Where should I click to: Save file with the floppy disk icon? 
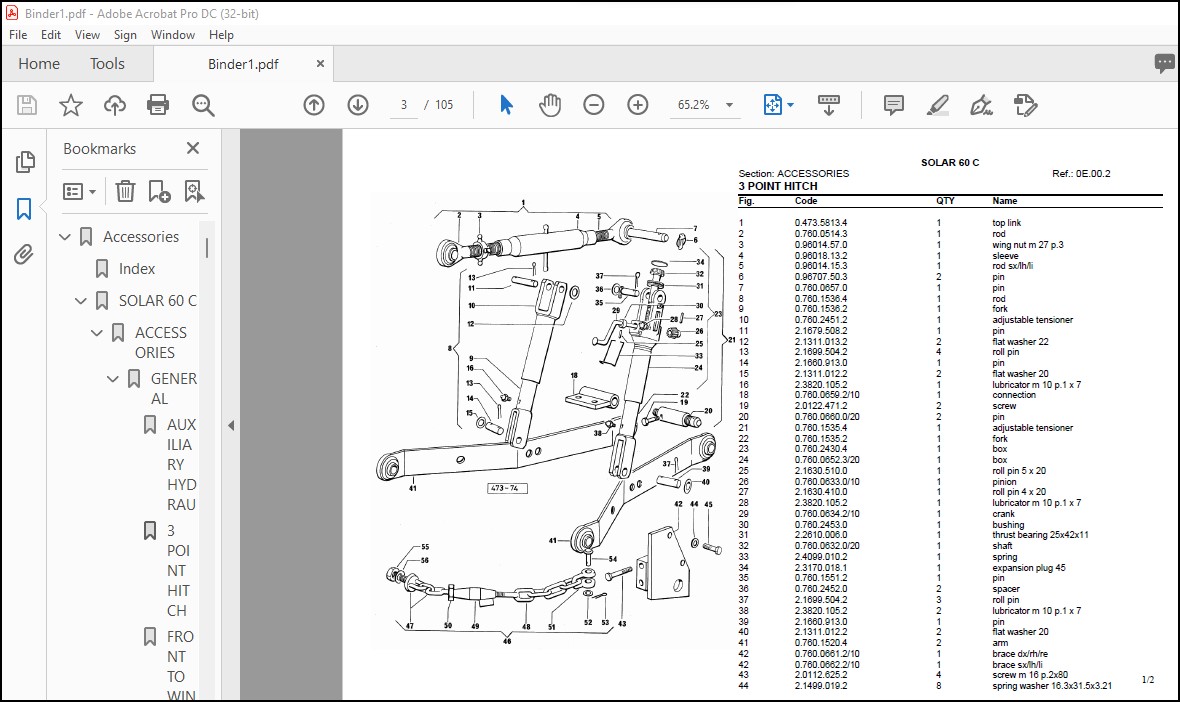click(27, 105)
